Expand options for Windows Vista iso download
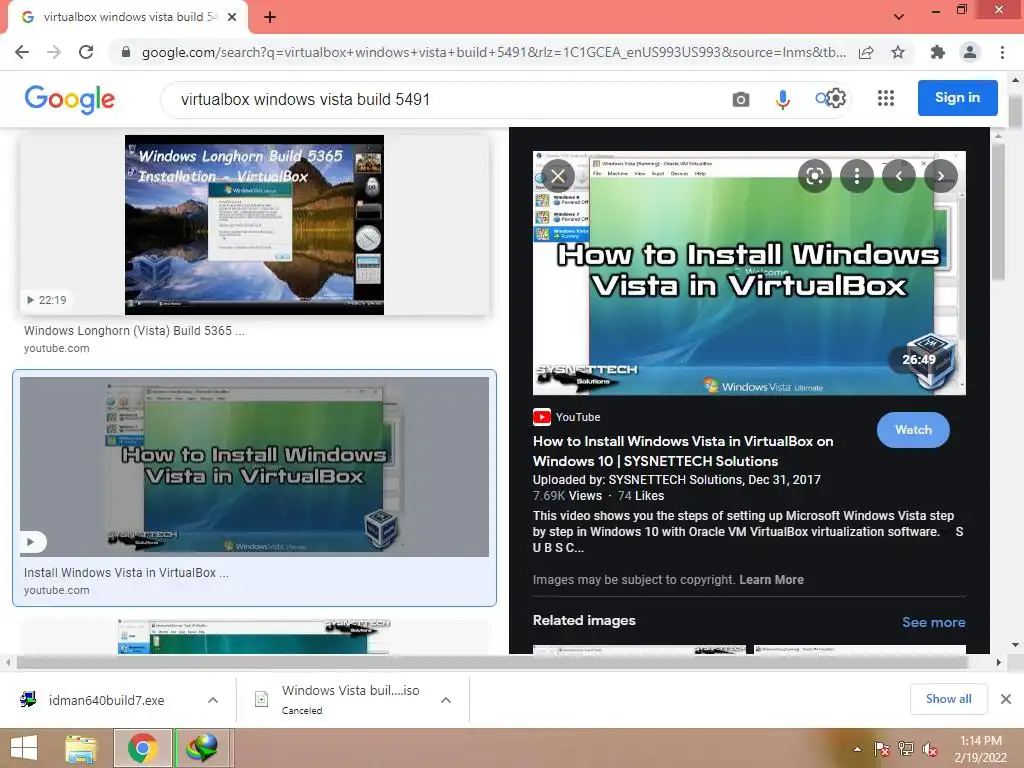1024x768 pixels. pyautogui.click(x=446, y=700)
